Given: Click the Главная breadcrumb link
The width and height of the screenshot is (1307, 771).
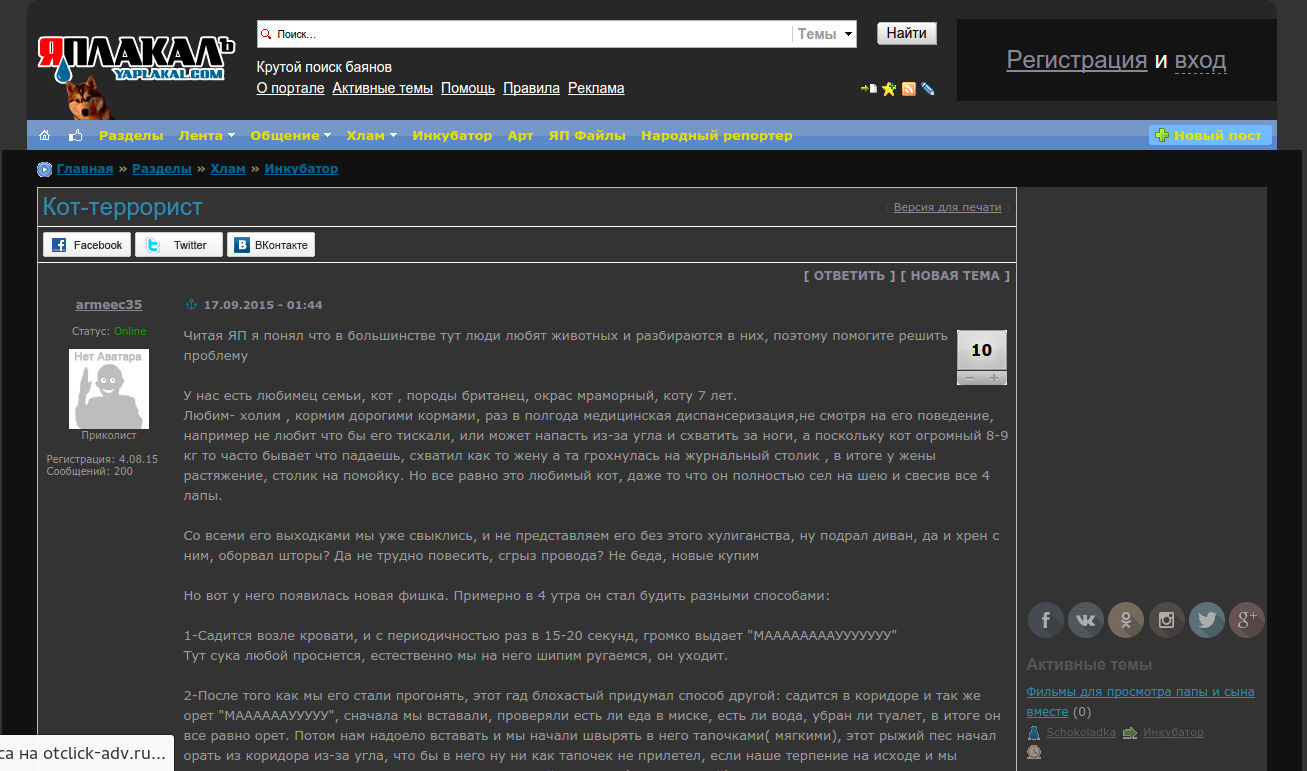Looking at the screenshot, I should click(85, 169).
